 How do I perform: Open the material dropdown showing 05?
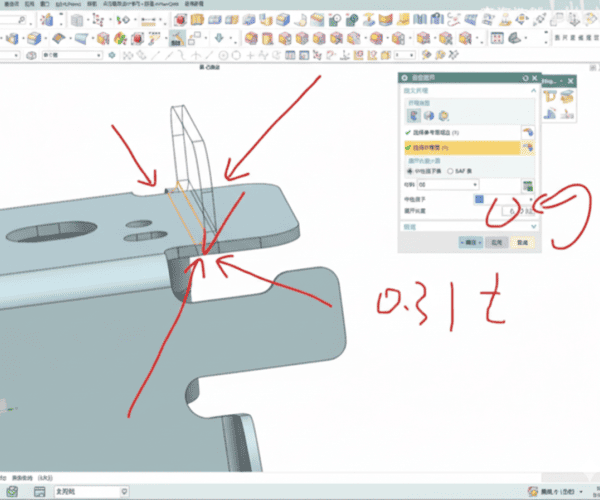coord(448,185)
